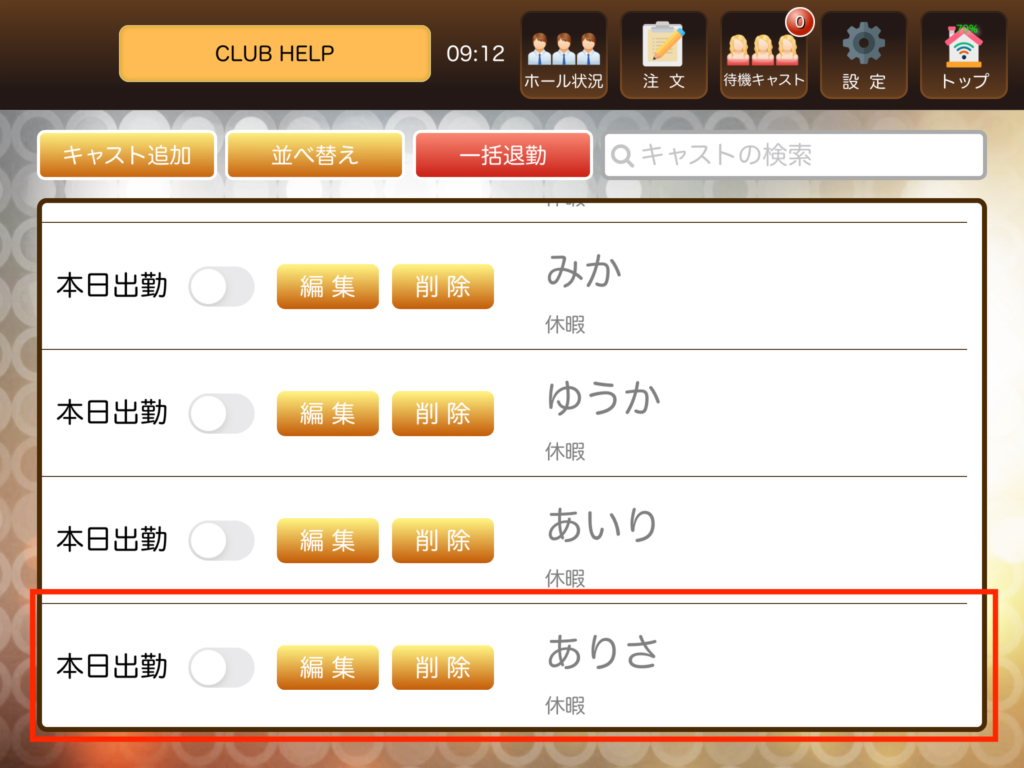Go to トップ home icon

click(x=964, y=55)
